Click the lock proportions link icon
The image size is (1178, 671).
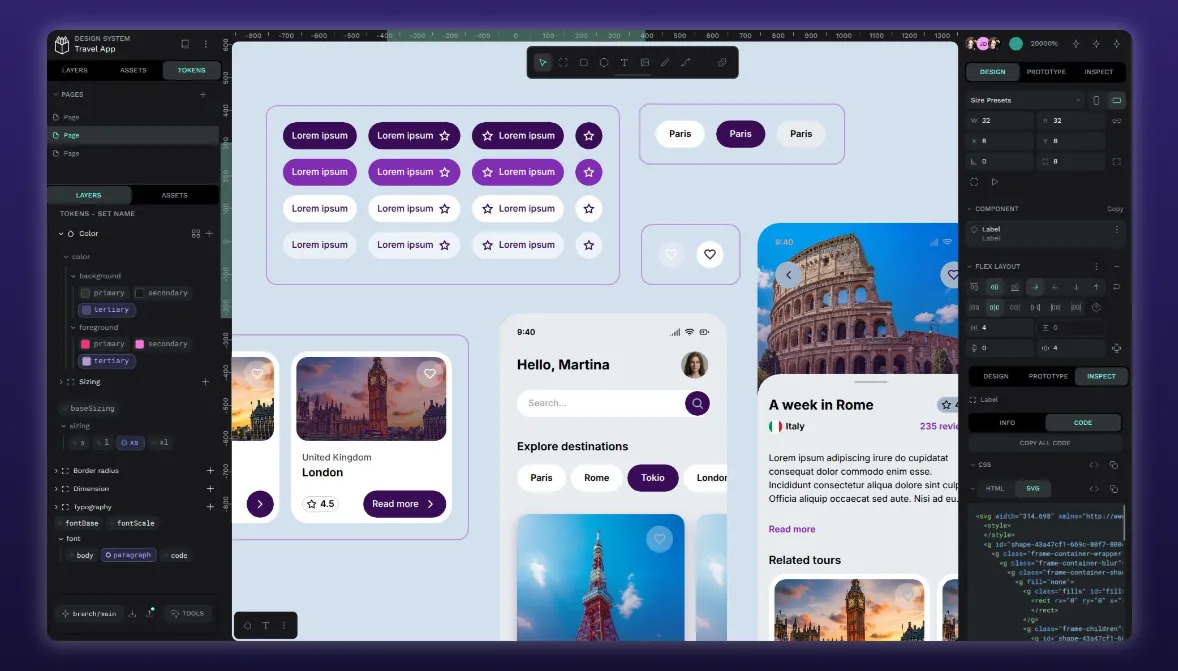1116,121
